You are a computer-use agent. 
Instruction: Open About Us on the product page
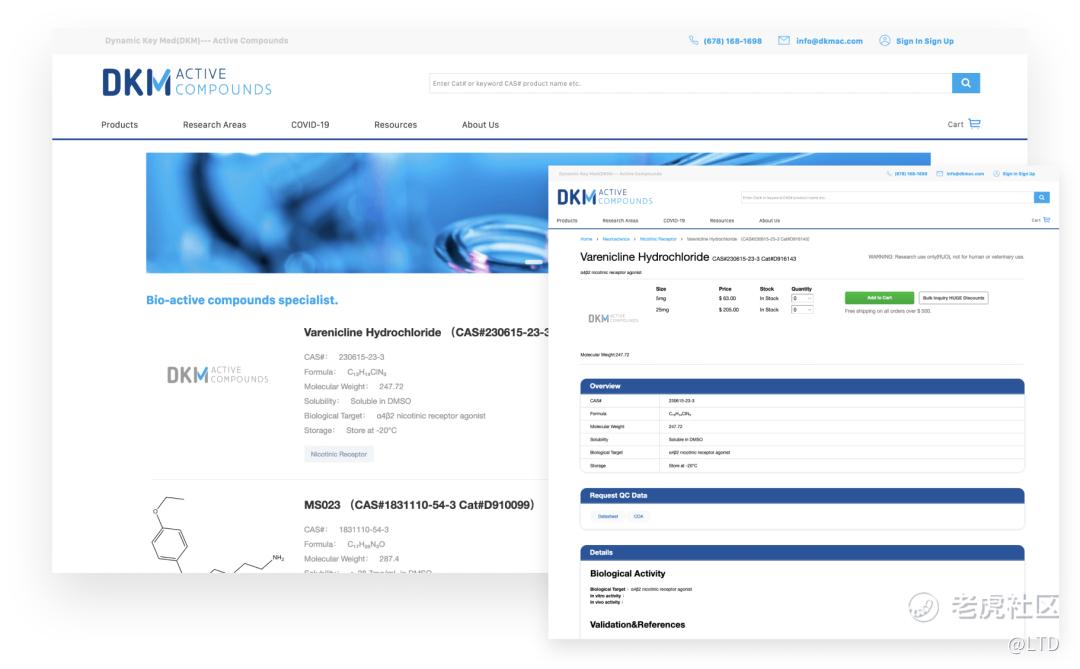click(769, 220)
